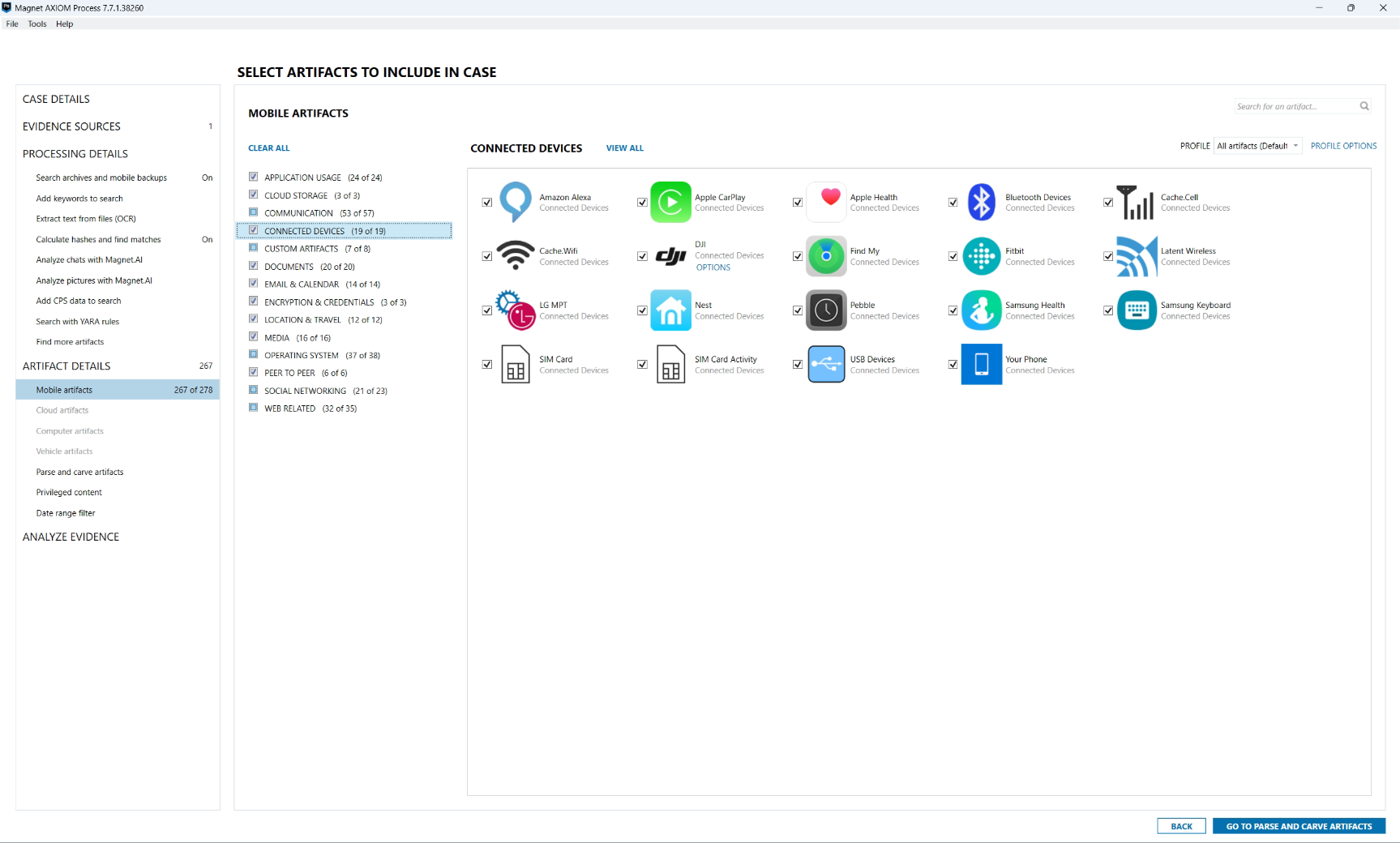
Task: Open Date range filter step
Action: point(66,513)
